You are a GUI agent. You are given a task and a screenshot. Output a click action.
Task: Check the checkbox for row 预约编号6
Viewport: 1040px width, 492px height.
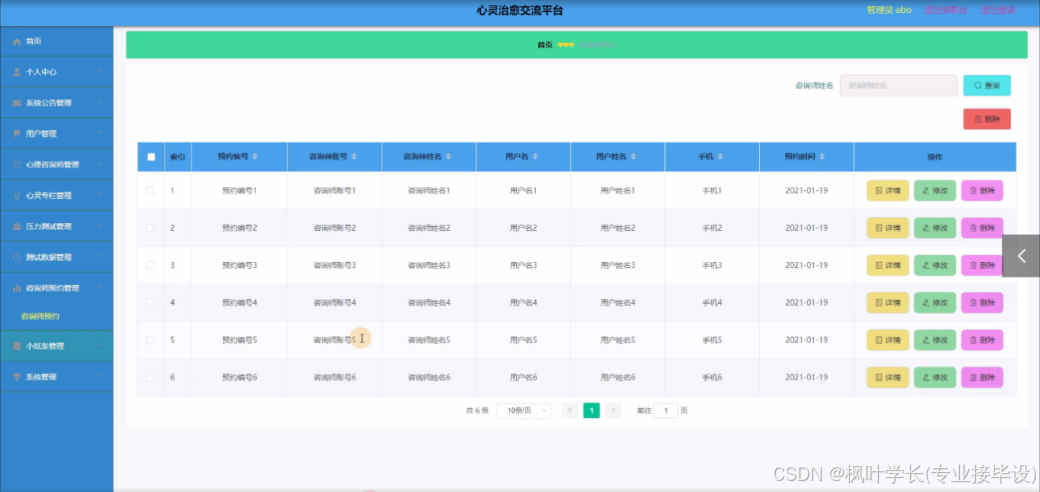[151, 377]
